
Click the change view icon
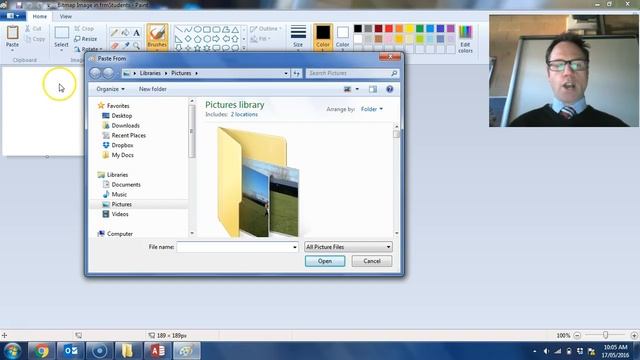tap(347, 89)
